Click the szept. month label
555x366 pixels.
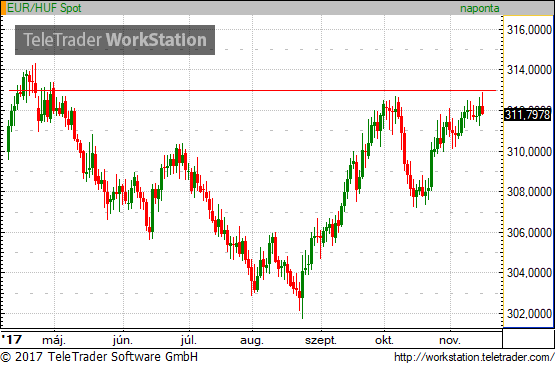coord(321,341)
